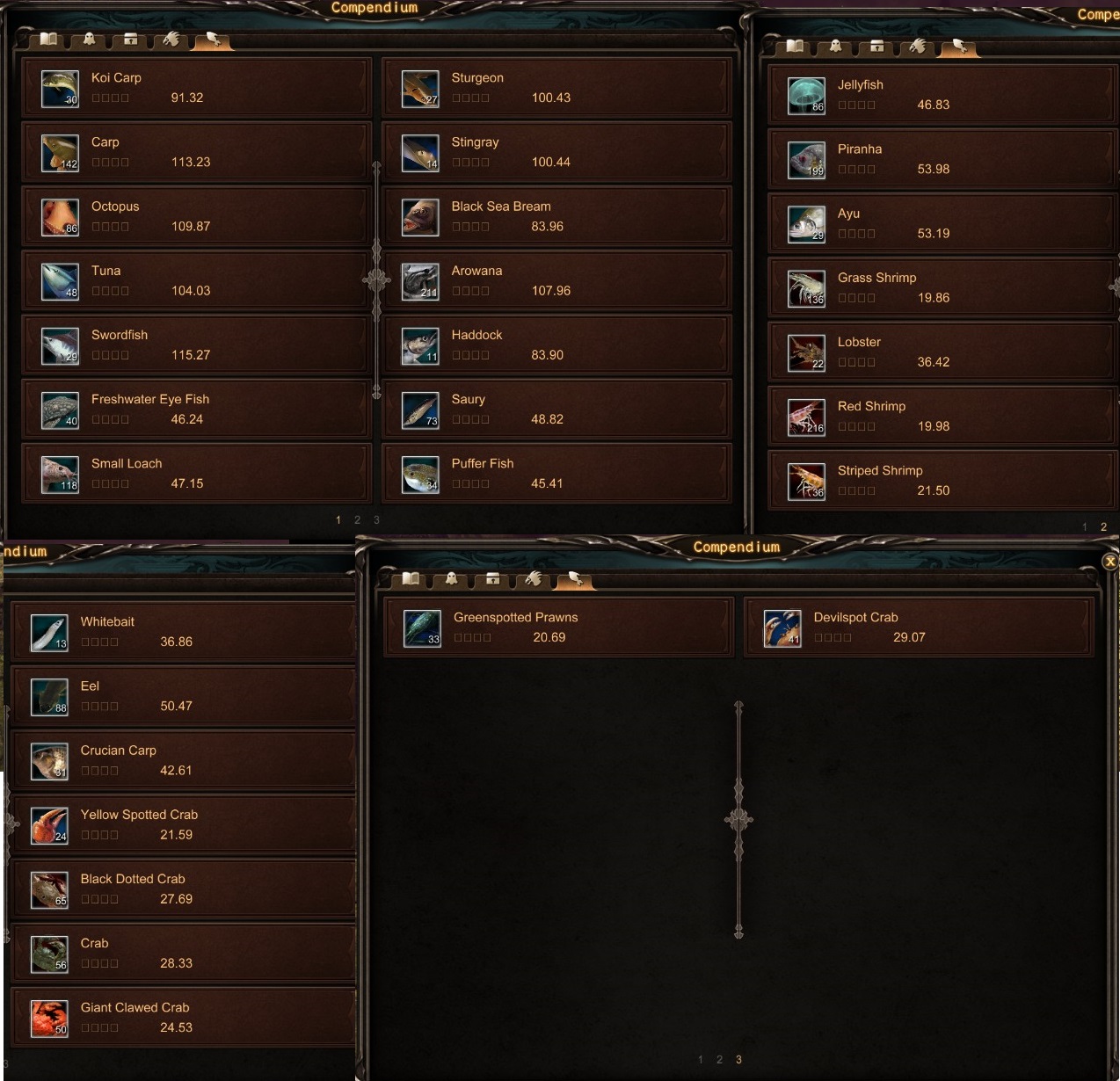Select the Lobster icon

tap(806, 353)
